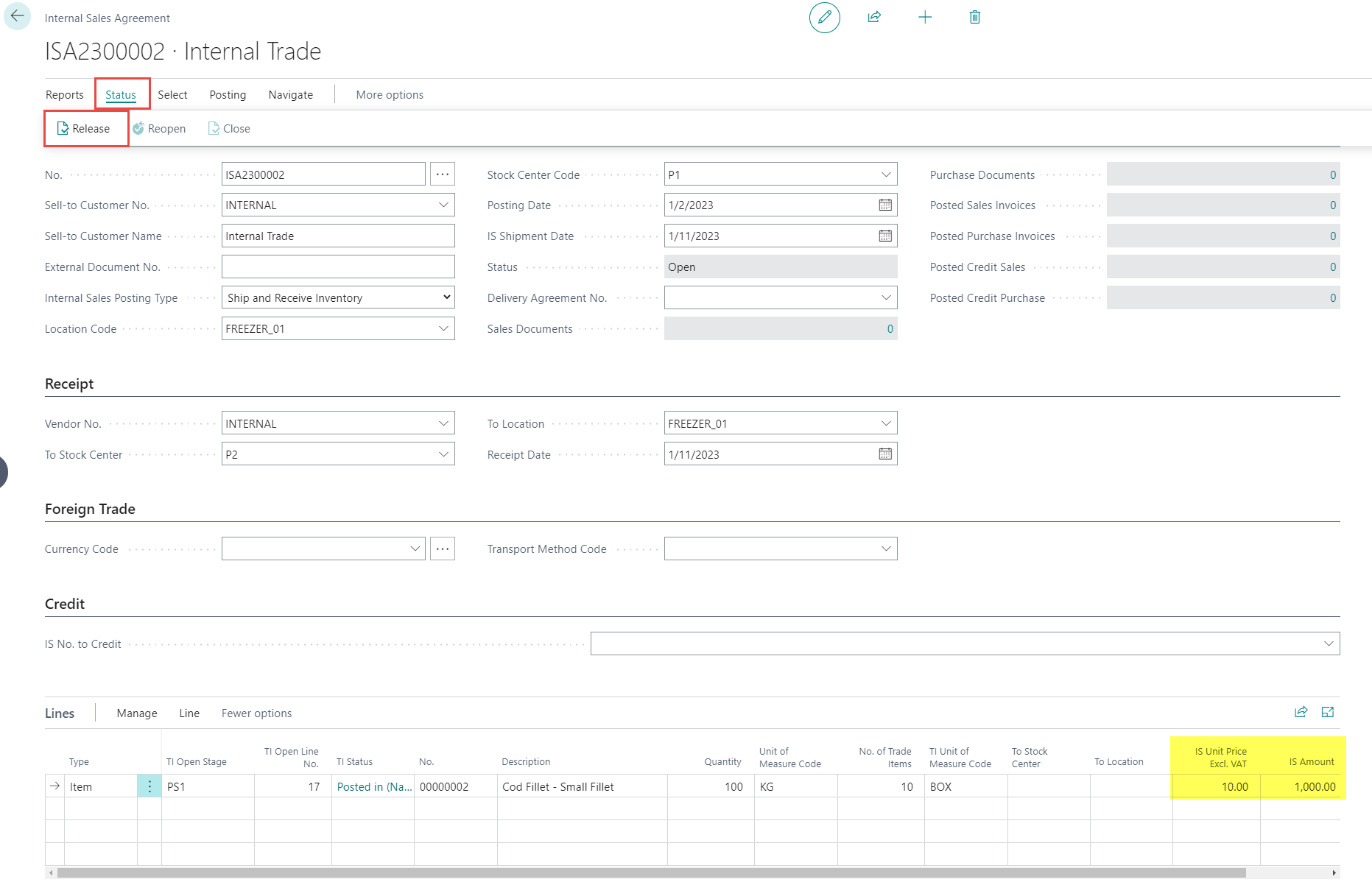This screenshot has height=885, width=1372.
Task: Expand the To Stock Center dropdown
Action: point(443,454)
